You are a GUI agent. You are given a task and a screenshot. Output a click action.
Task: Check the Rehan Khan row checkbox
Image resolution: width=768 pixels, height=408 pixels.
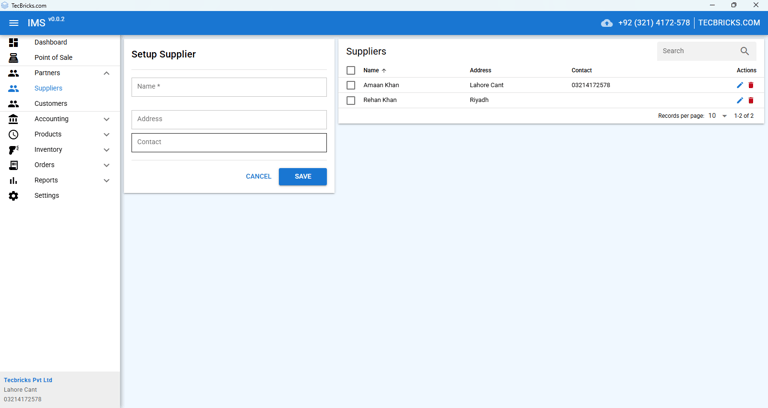click(351, 100)
